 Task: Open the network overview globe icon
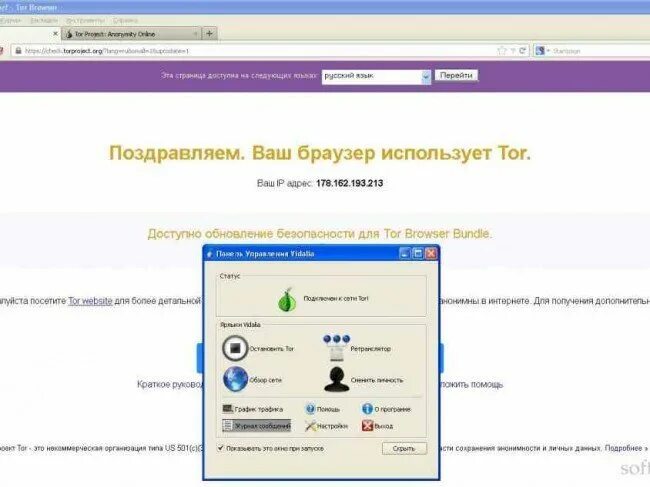(235, 379)
